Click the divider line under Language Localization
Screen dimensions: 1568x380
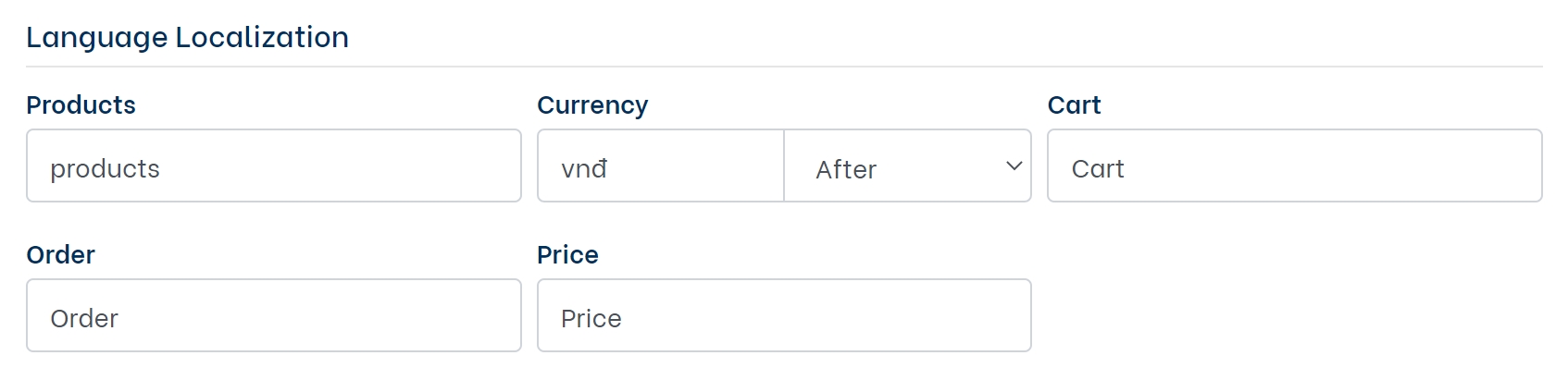[784, 67]
